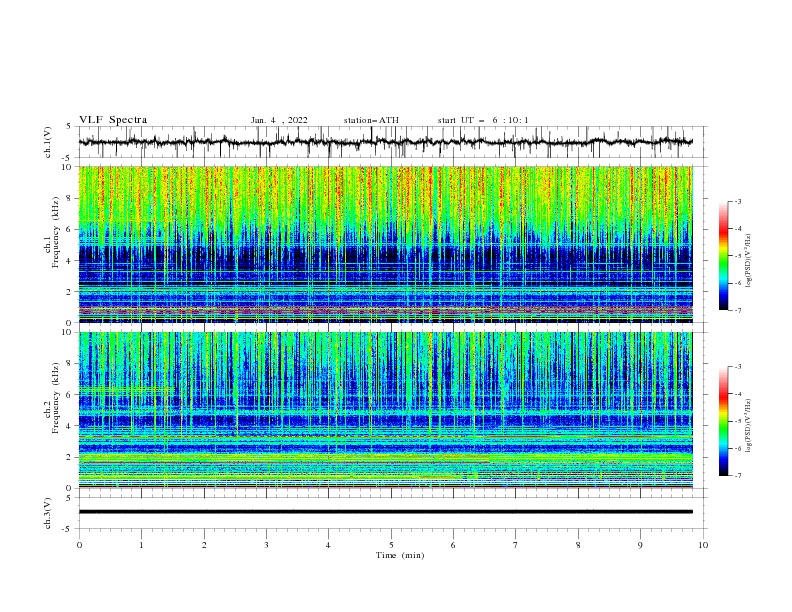Click the "-4" label on ch.2 colorbar
792x612 pixels.
[x=737, y=394]
